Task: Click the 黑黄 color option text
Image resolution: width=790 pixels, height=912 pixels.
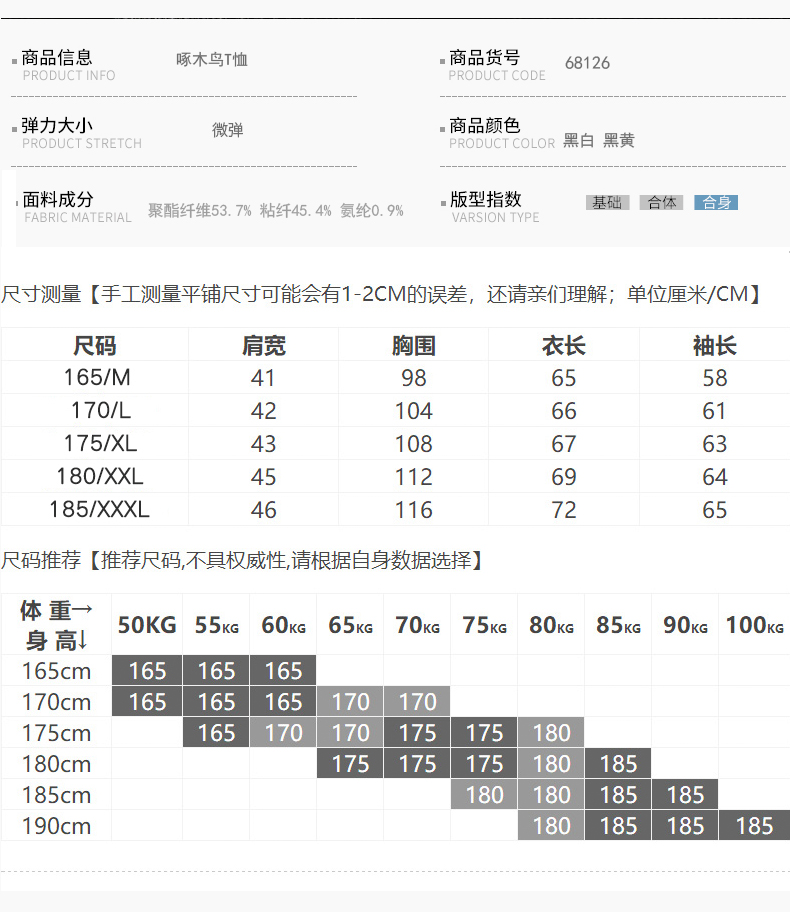Action: click(619, 141)
